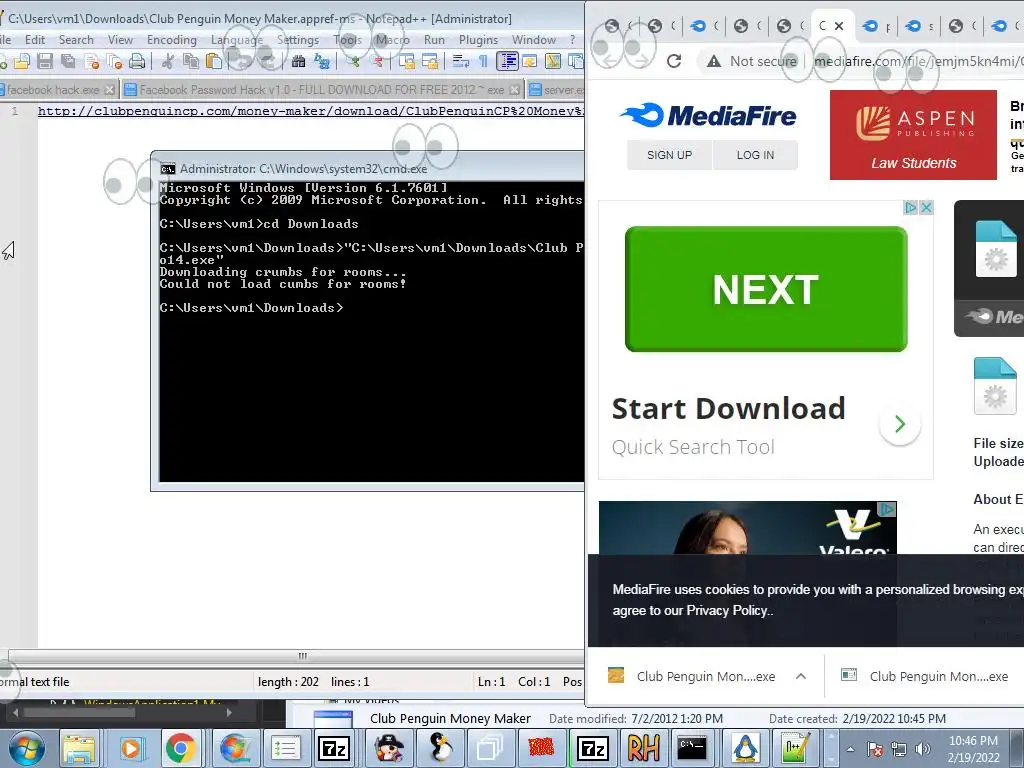Click the Cut scissors icon in Notepad++

[x=168, y=62]
